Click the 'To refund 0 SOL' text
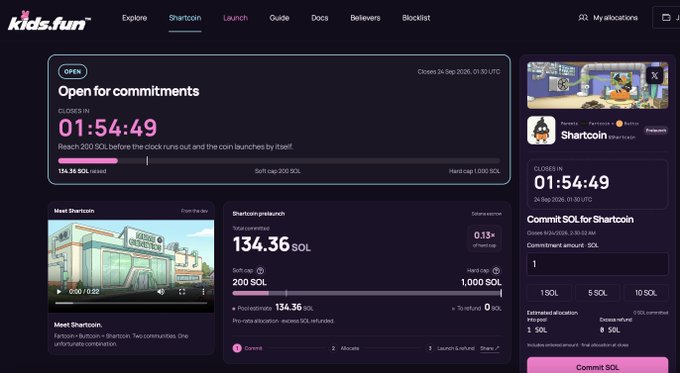The image size is (680, 373). coord(477,308)
